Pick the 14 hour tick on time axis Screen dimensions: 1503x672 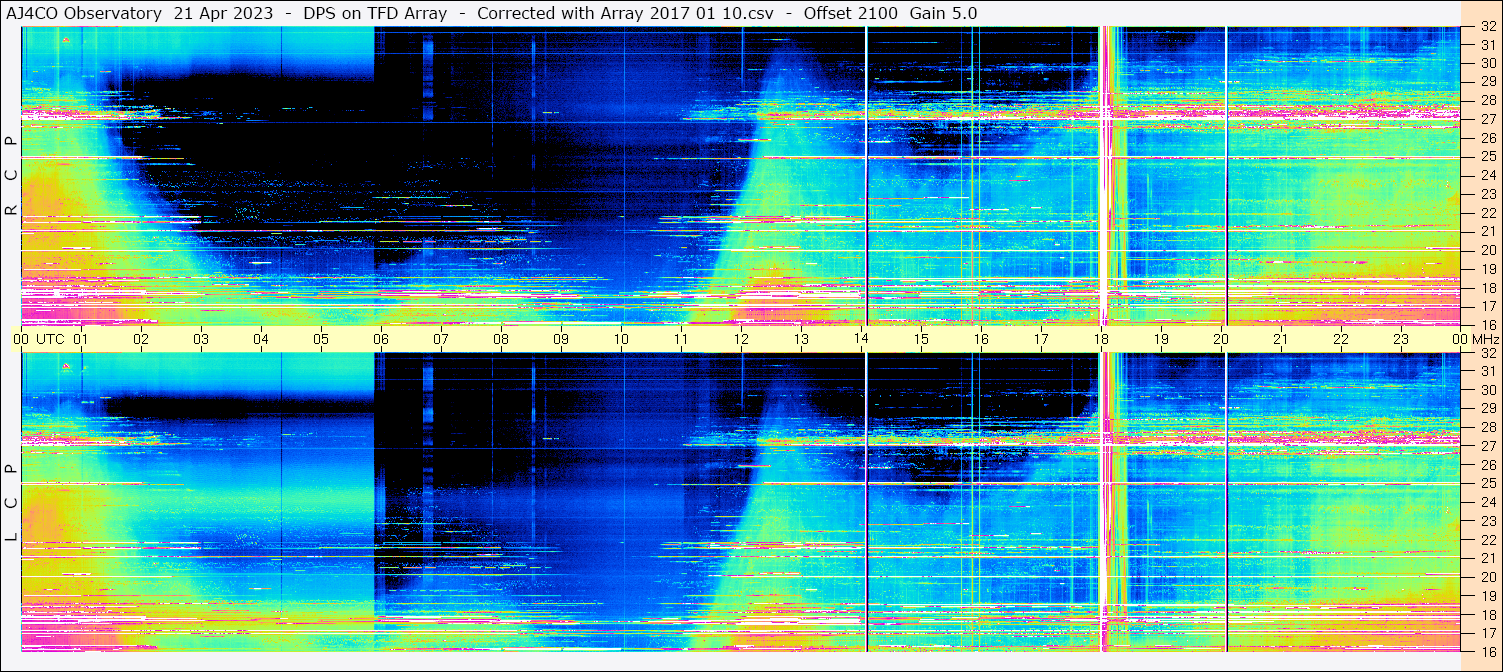pyautogui.click(x=860, y=339)
